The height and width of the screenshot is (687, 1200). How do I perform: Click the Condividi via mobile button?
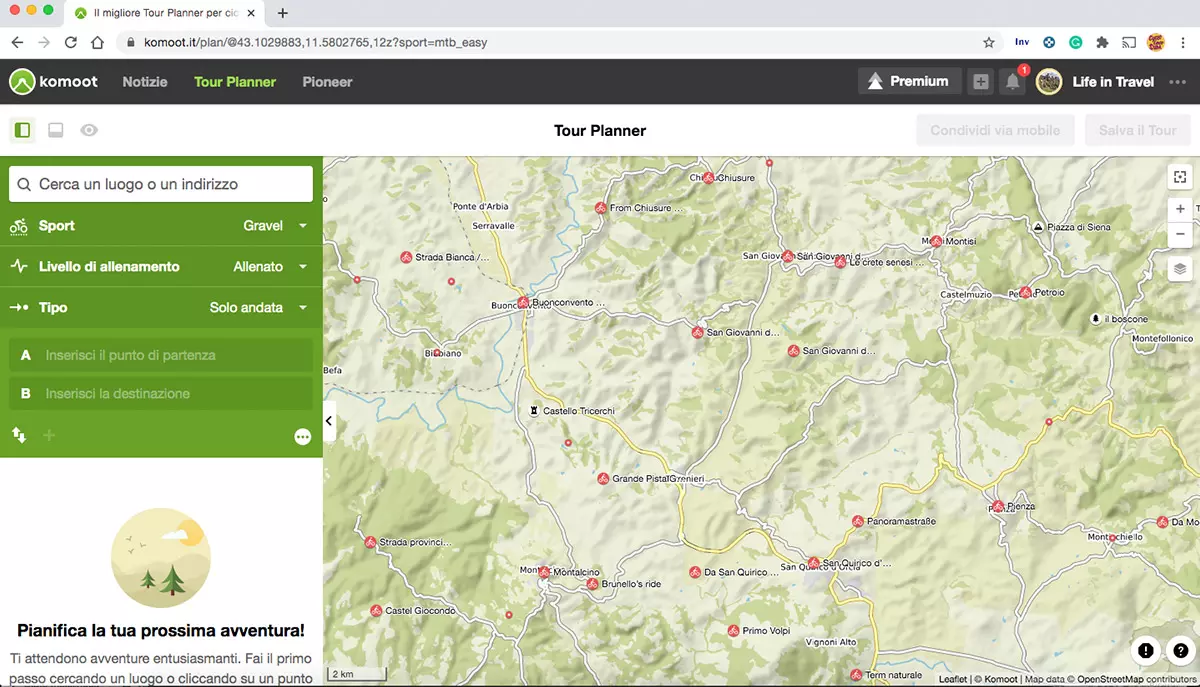point(995,130)
